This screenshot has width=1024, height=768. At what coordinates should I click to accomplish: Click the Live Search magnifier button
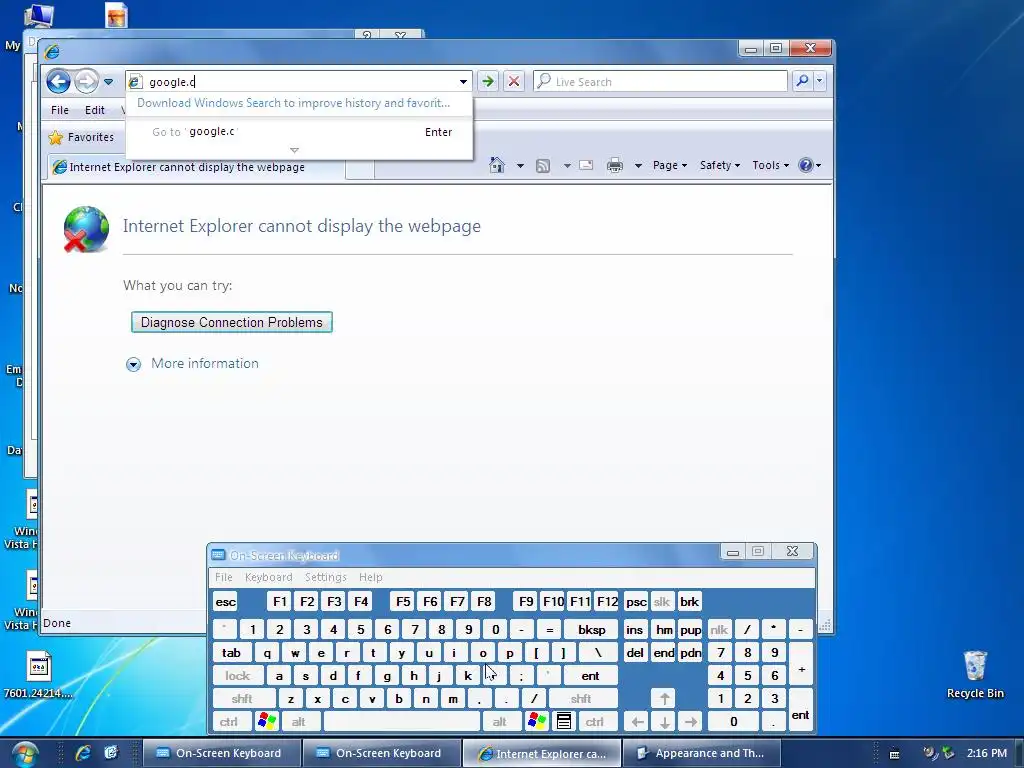click(x=803, y=81)
